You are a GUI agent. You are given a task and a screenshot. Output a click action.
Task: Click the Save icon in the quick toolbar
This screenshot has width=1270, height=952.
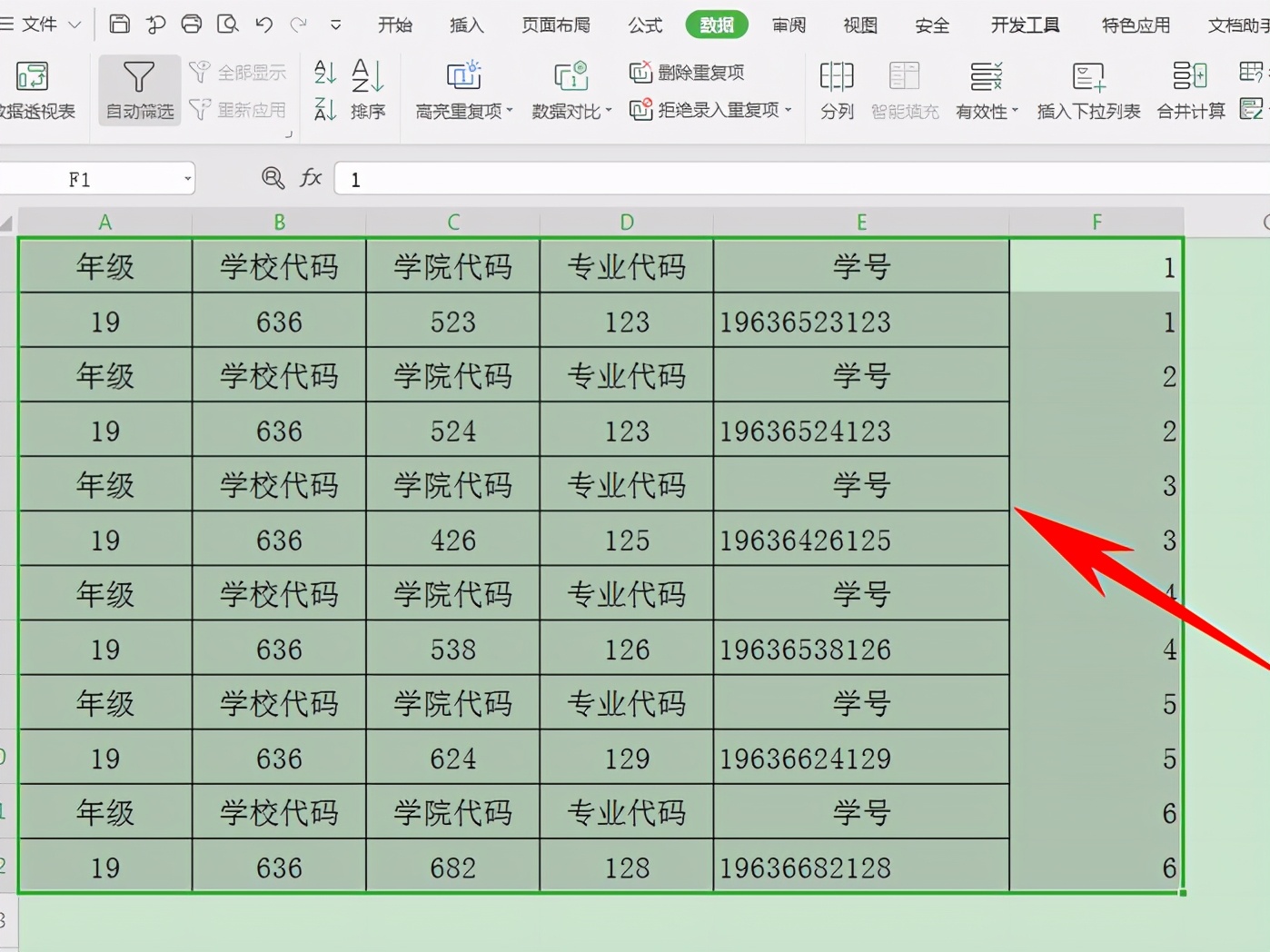click(119, 24)
